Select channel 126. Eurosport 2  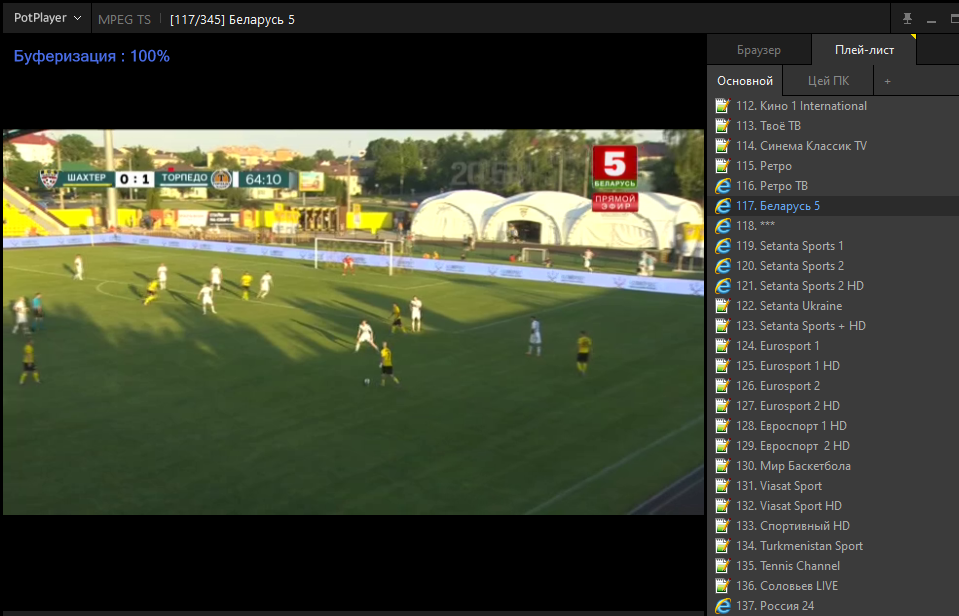point(833,386)
